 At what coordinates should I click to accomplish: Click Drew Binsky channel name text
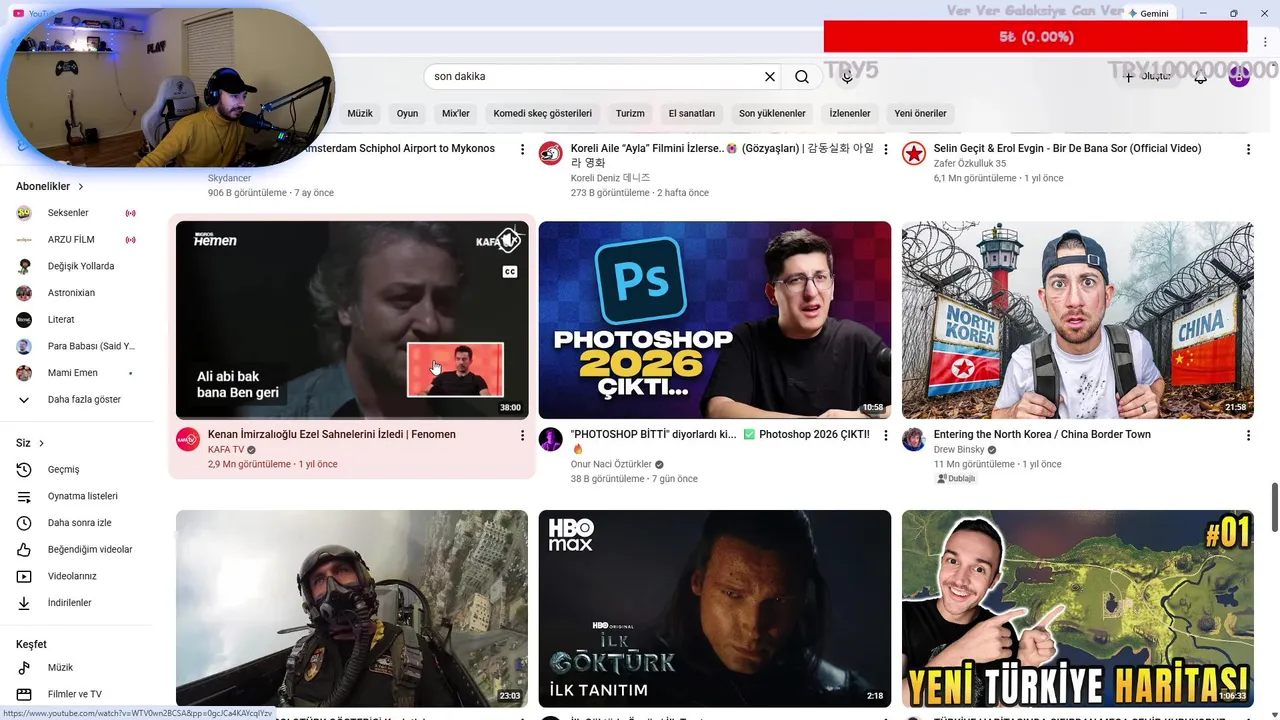click(959, 450)
